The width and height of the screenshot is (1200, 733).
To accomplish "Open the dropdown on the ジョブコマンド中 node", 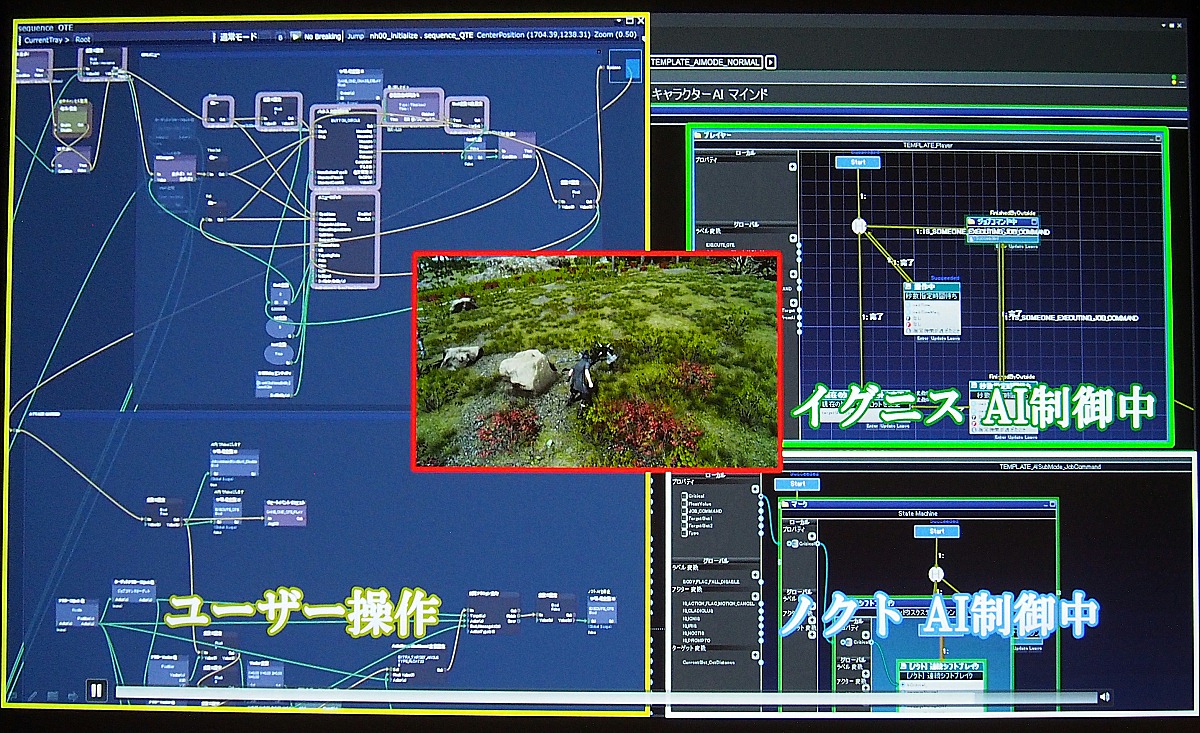I will pos(1033,222).
